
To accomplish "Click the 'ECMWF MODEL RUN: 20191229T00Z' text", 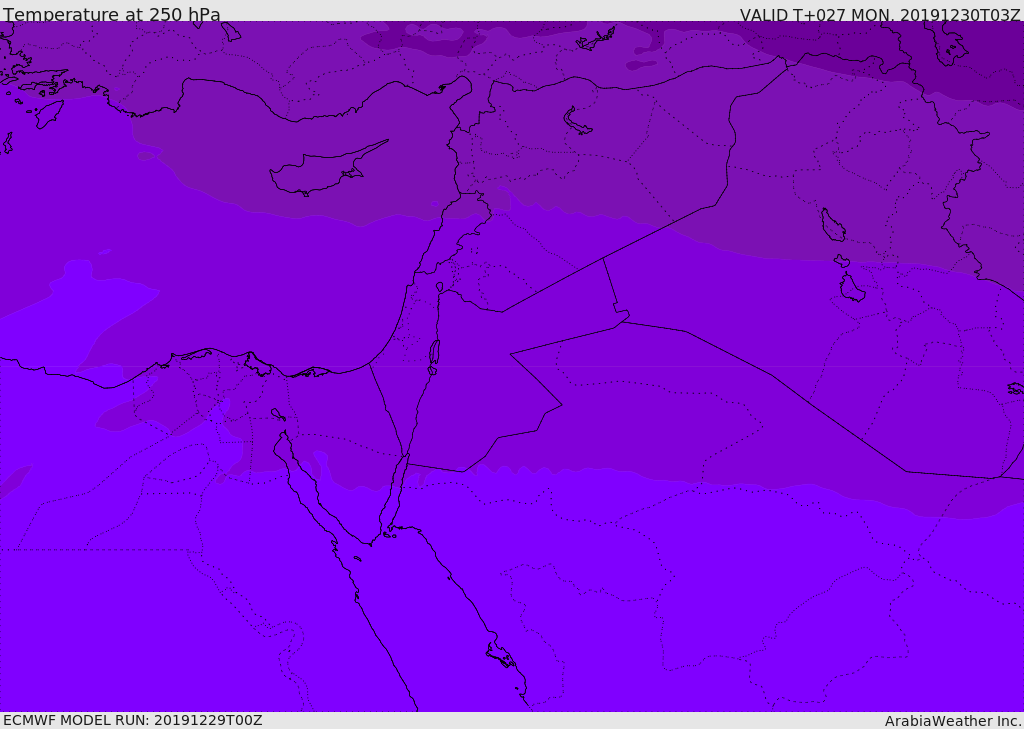I will [133, 720].
